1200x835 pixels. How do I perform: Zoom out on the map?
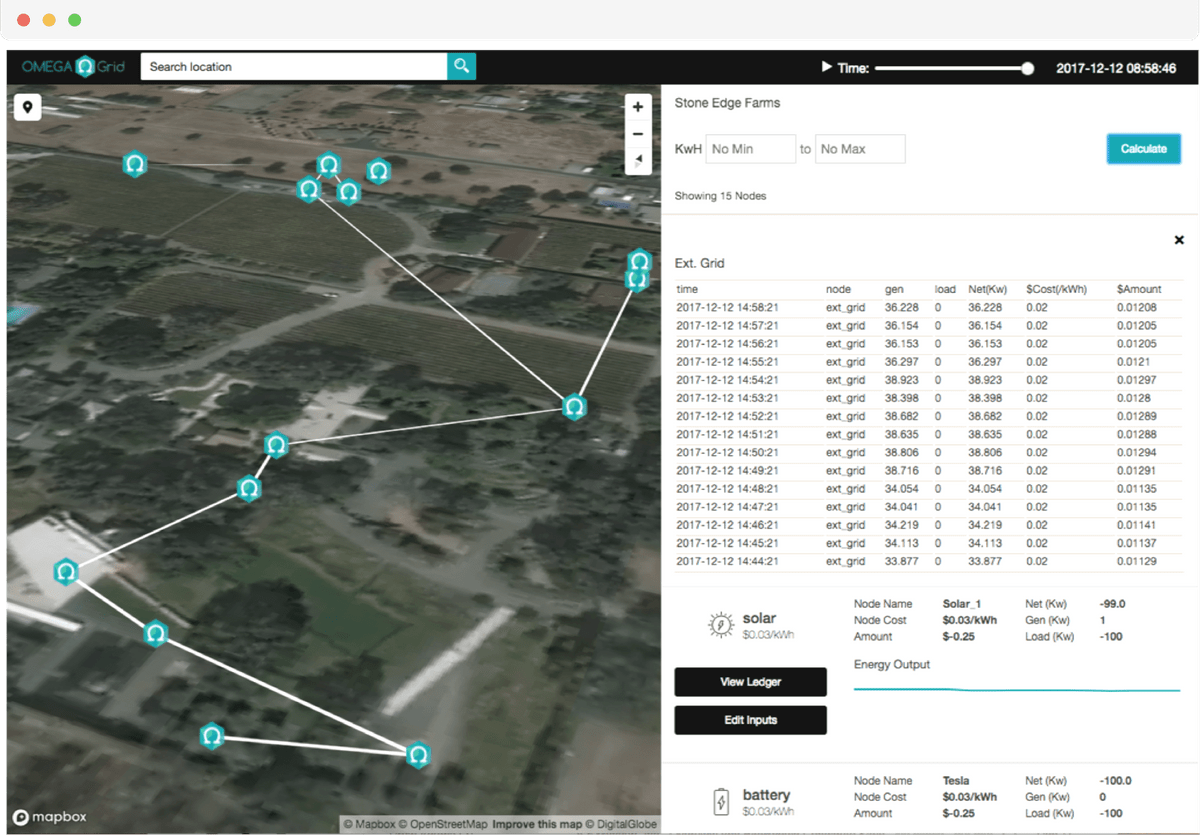638,134
